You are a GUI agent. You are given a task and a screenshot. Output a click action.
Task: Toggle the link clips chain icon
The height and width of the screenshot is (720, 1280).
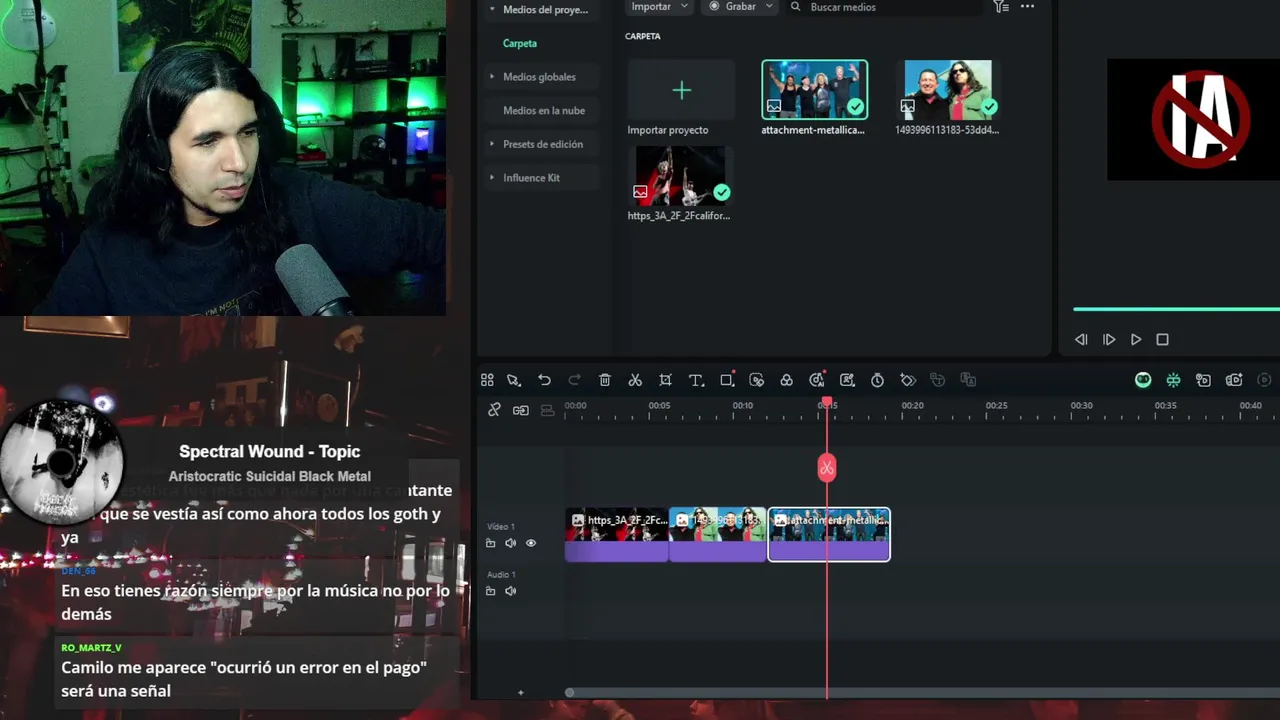[x=521, y=410]
